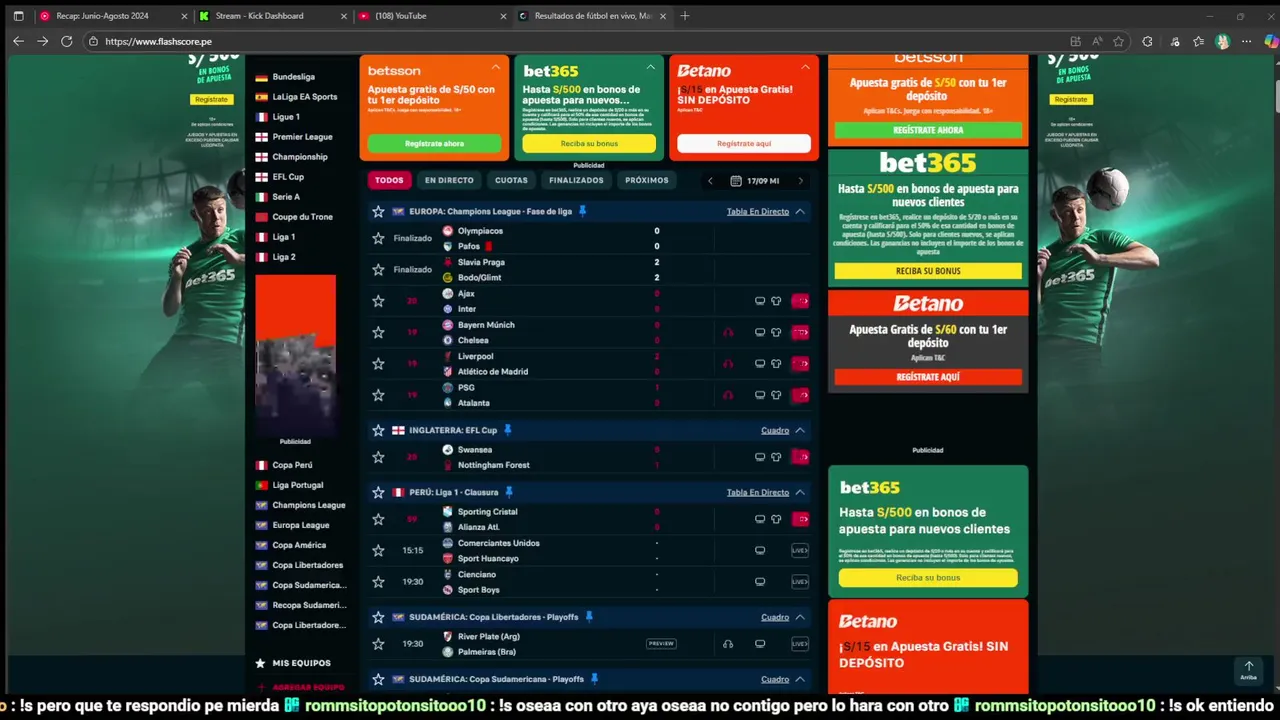The height and width of the screenshot is (720, 1280).
Task: Switch to the FINALIZADOS tab
Action: [576, 180]
